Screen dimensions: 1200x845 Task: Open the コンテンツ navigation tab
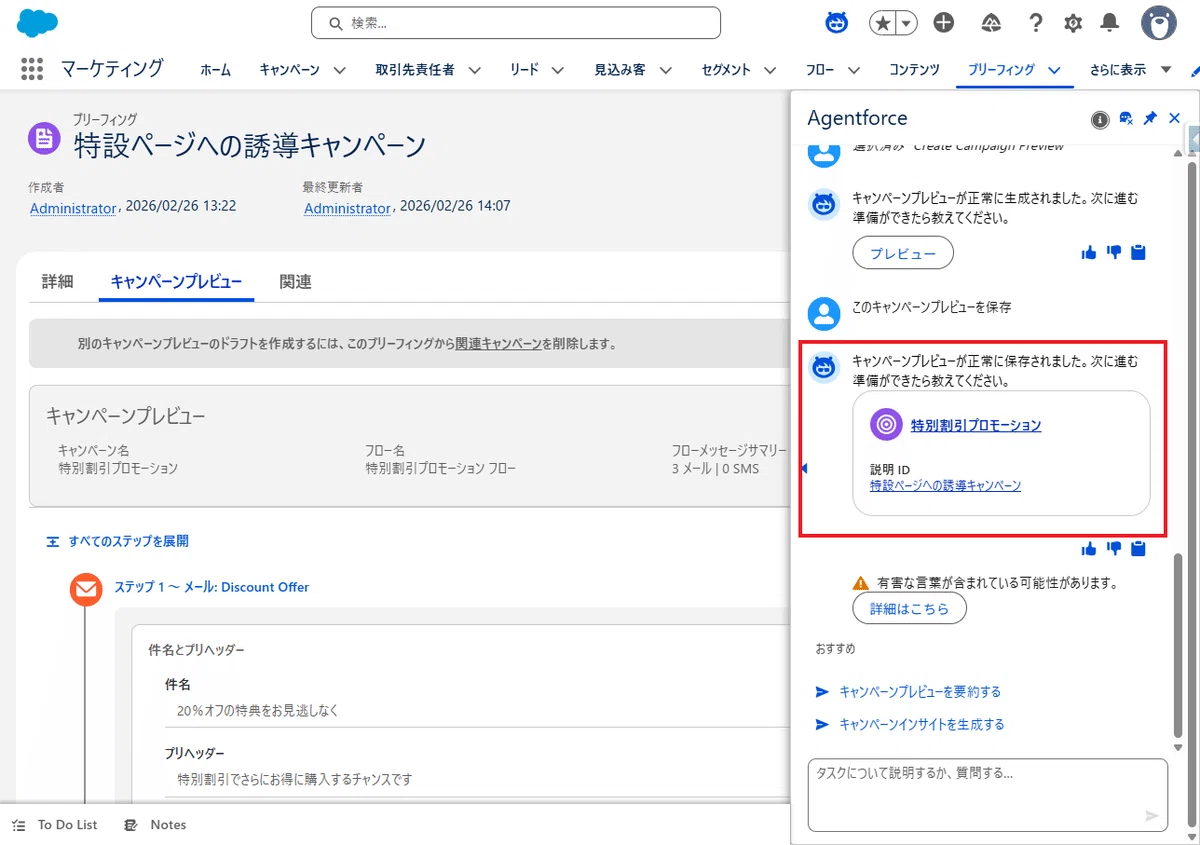point(914,70)
